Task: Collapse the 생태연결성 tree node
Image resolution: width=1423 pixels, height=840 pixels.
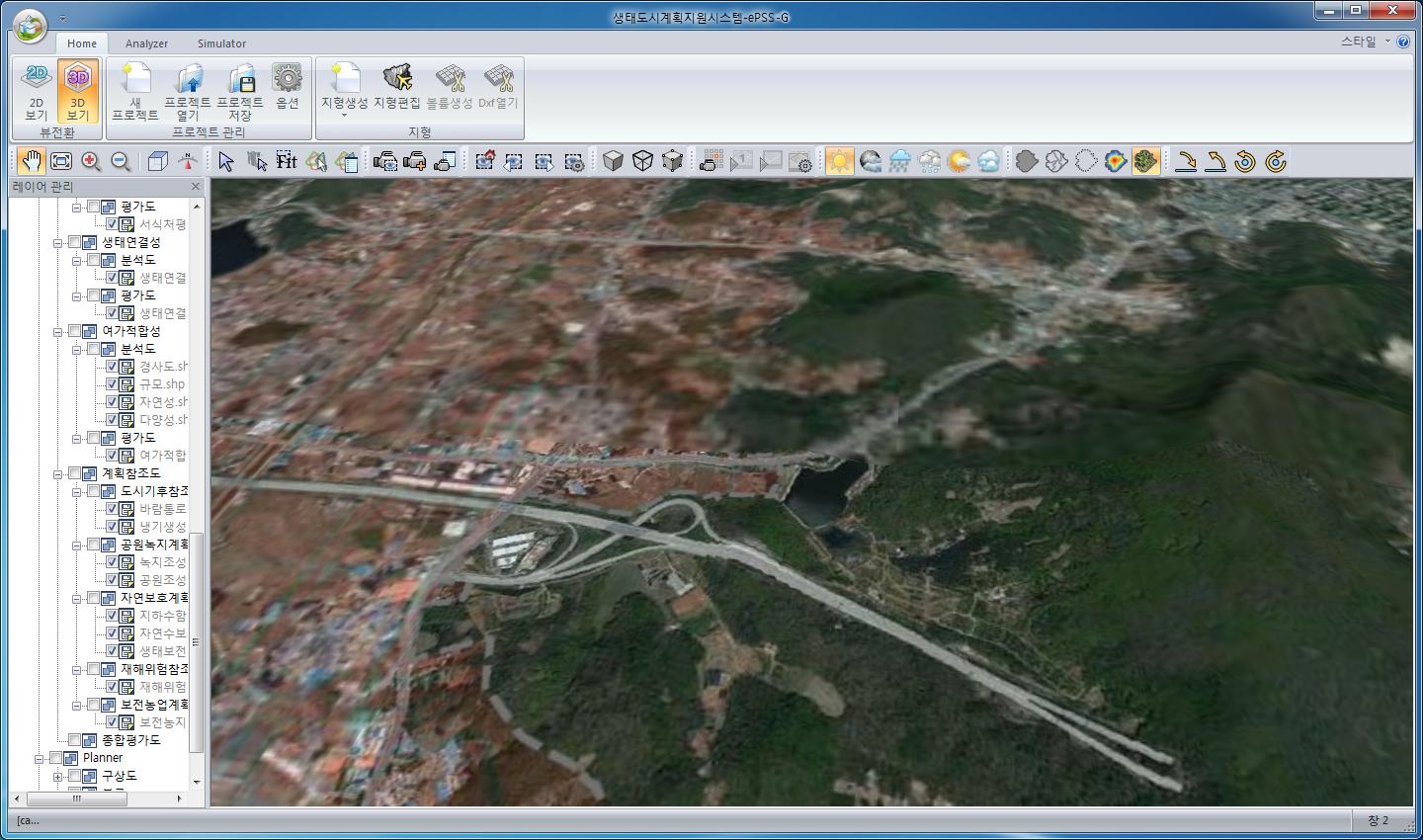Action: [x=58, y=242]
